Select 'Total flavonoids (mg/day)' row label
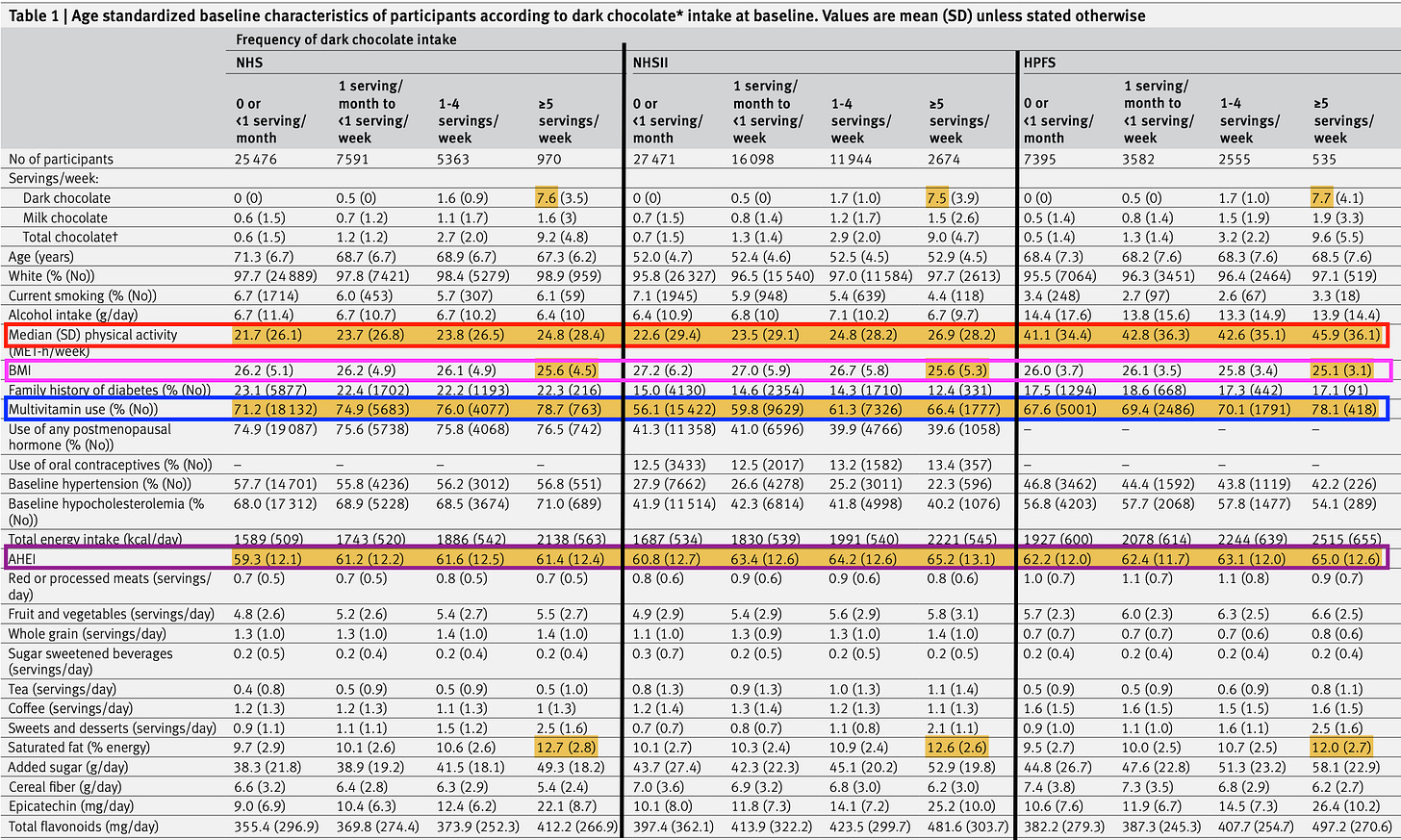 [84, 827]
